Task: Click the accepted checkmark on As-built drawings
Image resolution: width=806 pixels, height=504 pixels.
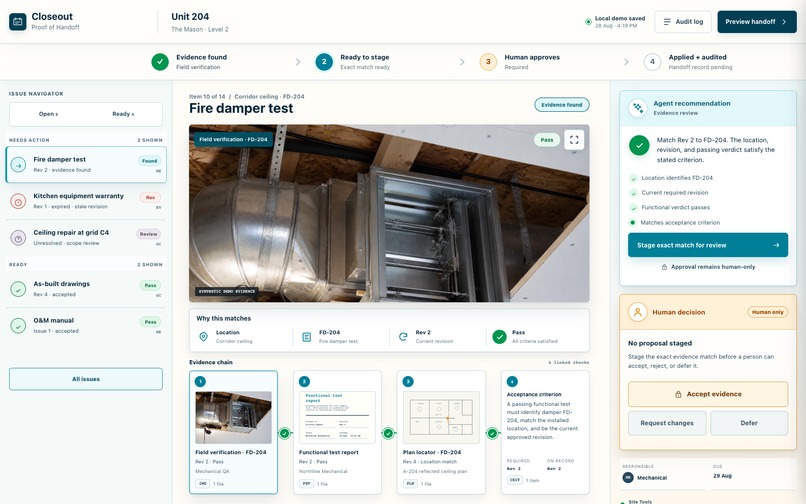Action: 19,289
